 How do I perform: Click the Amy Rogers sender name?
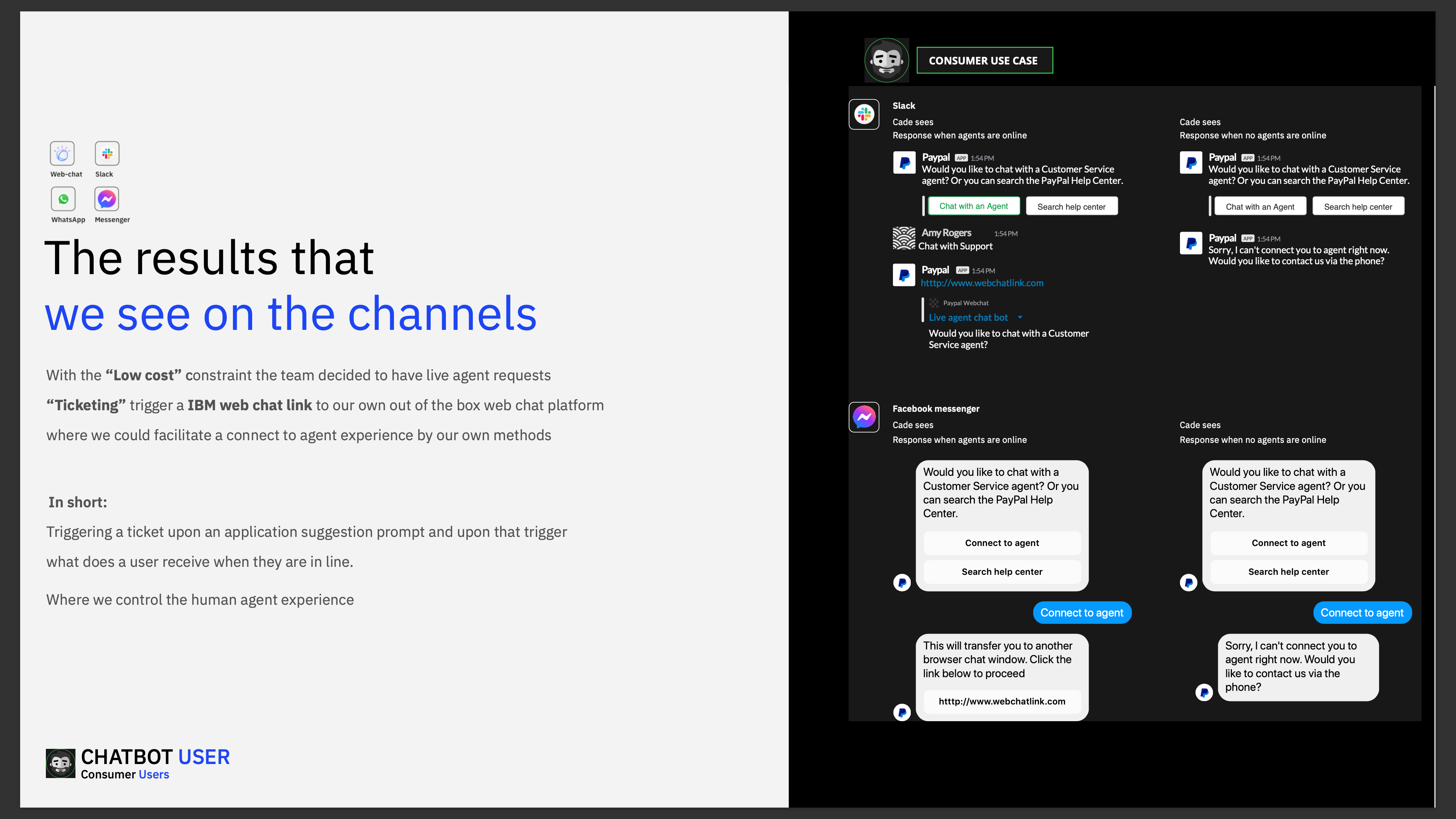coord(946,233)
